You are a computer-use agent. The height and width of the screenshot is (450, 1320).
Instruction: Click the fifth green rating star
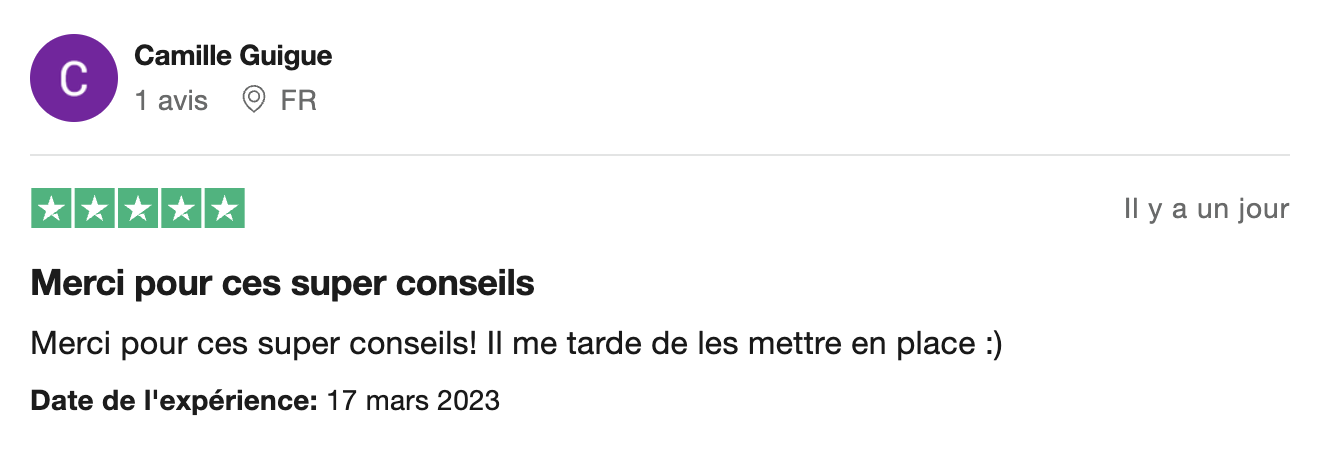[224, 209]
